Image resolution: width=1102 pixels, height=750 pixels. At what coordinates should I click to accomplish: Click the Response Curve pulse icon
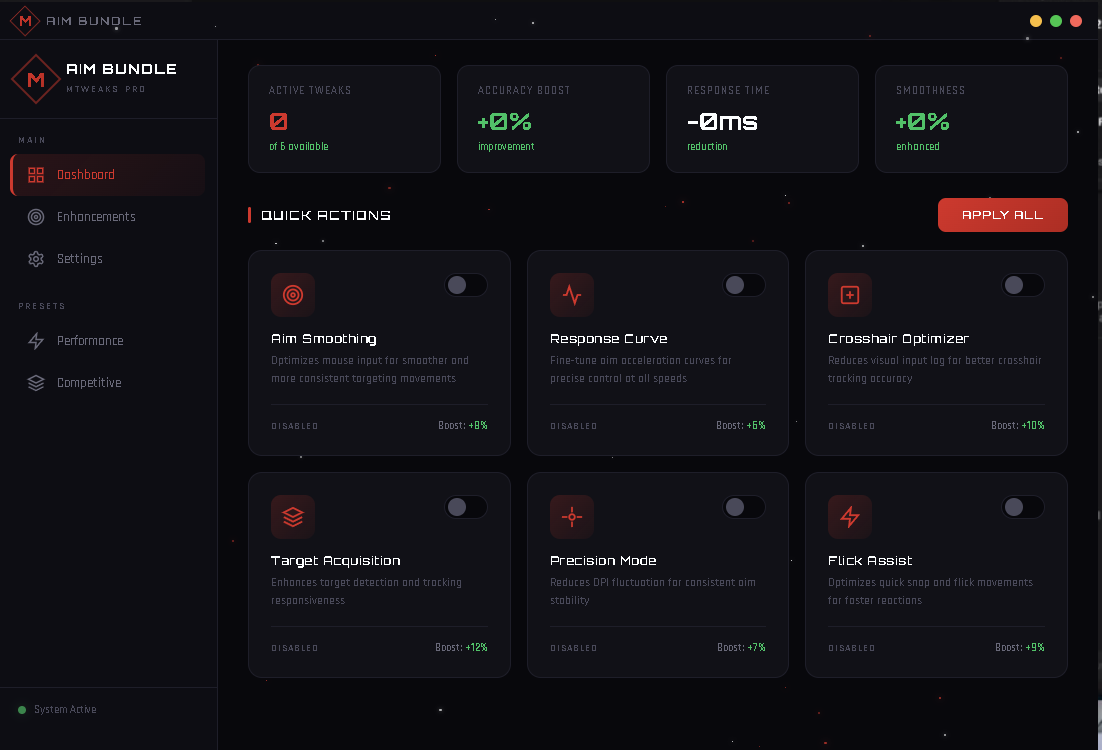pyautogui.click(x=572, y=295)
